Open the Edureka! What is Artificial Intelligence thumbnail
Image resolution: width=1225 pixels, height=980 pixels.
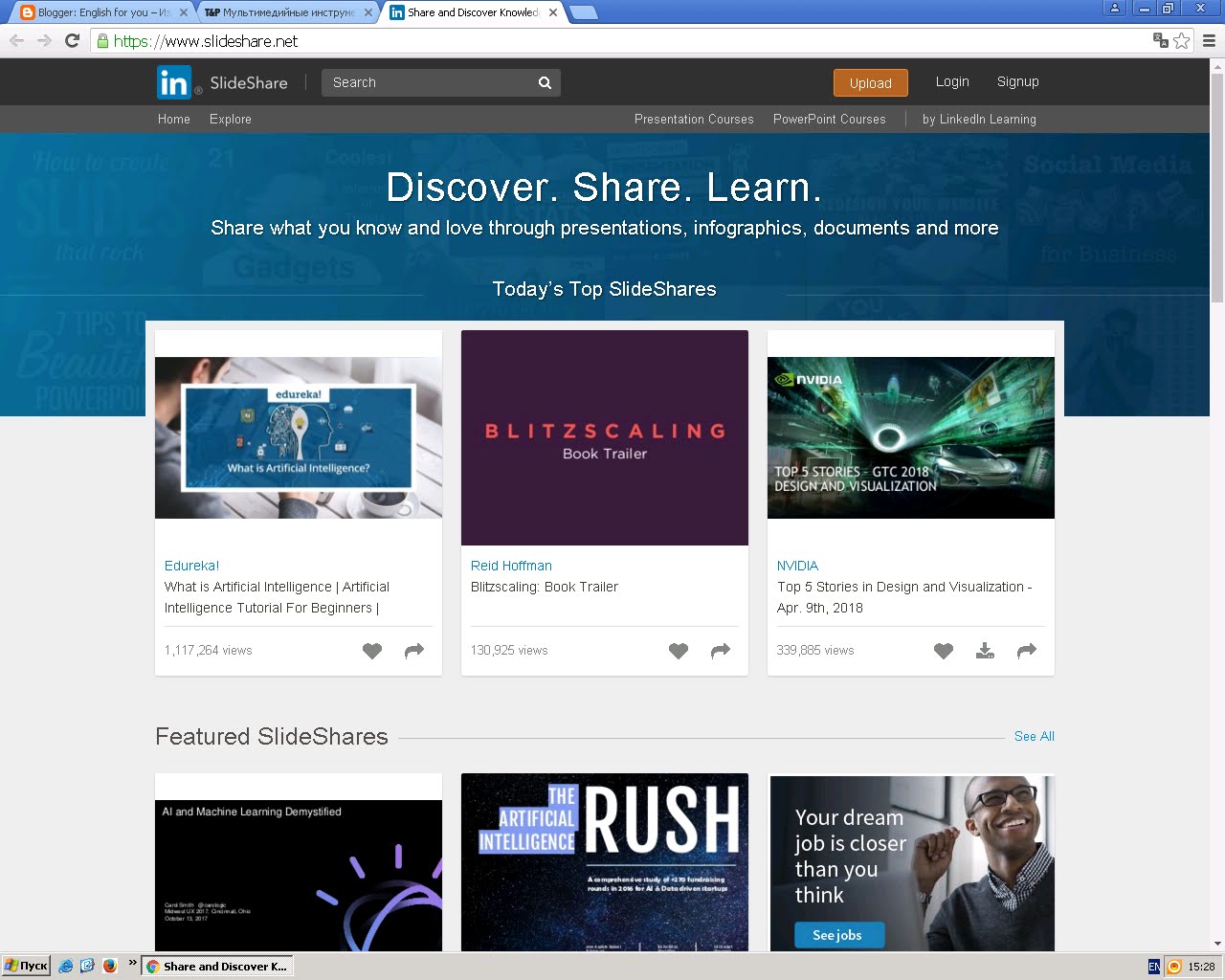pos(299,437)
